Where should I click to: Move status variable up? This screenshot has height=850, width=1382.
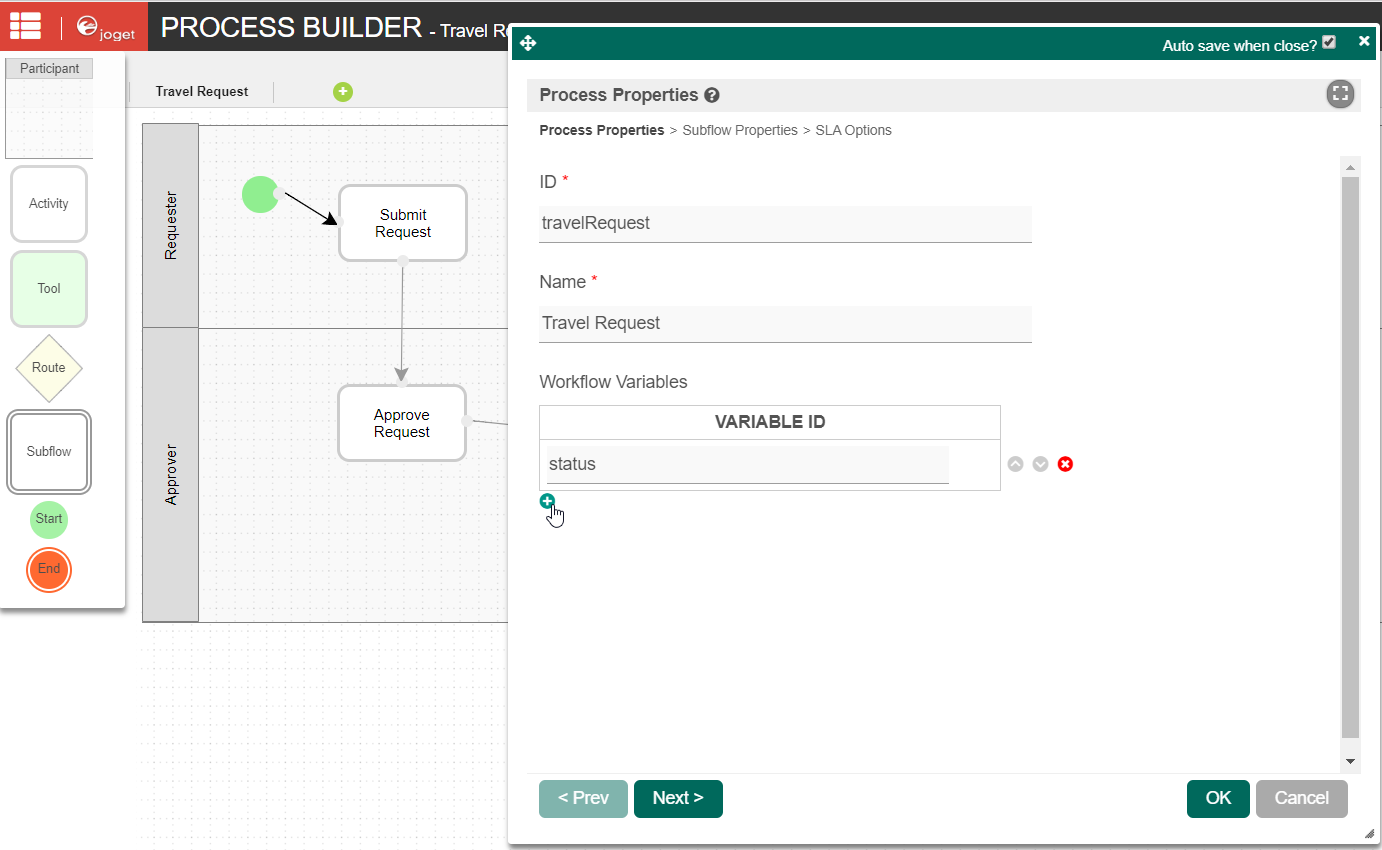coord(1015,464)
